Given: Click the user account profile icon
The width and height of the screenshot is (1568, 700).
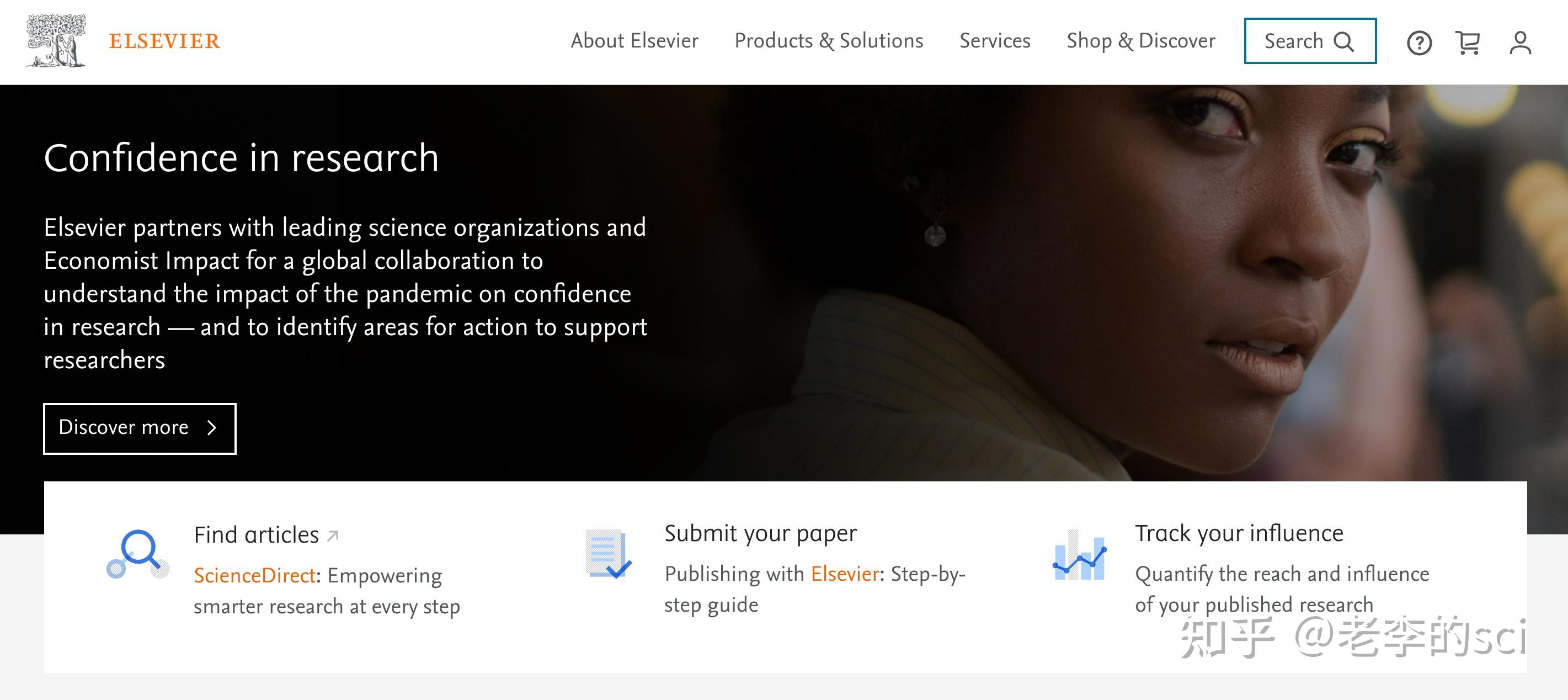Looking at the screenshot, I should 1519,43.
